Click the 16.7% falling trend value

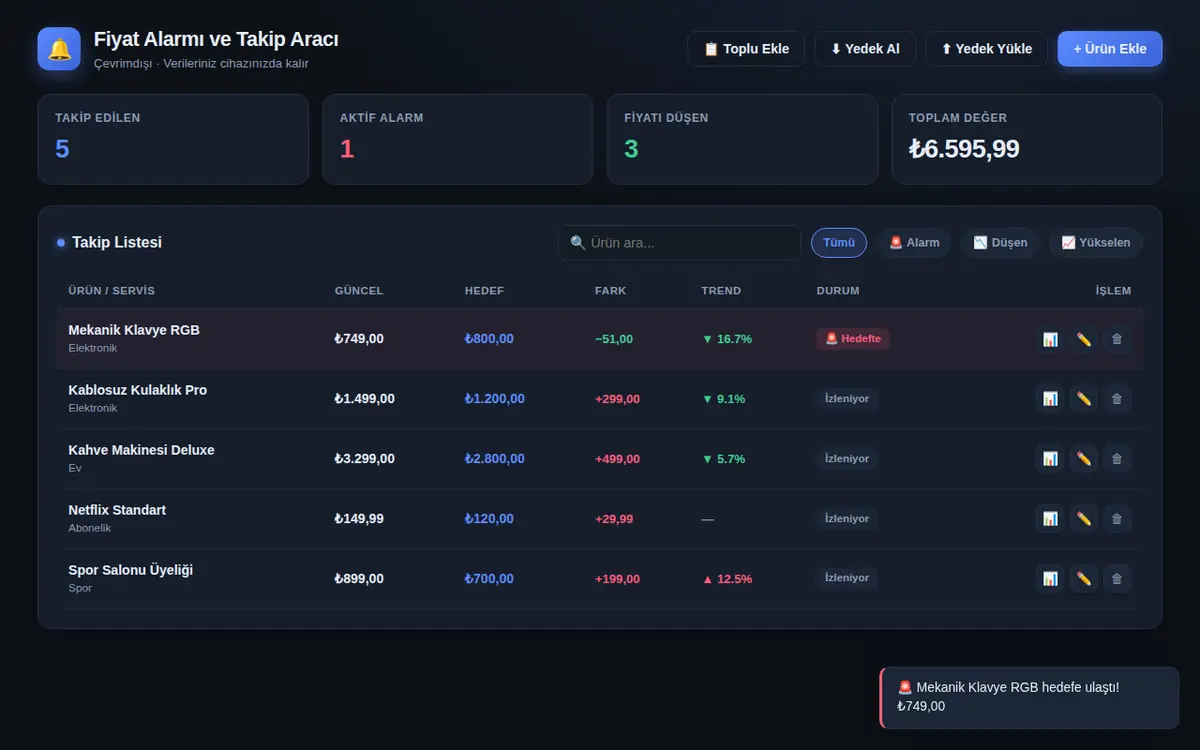pyautogui.click(x=727, y=339)
